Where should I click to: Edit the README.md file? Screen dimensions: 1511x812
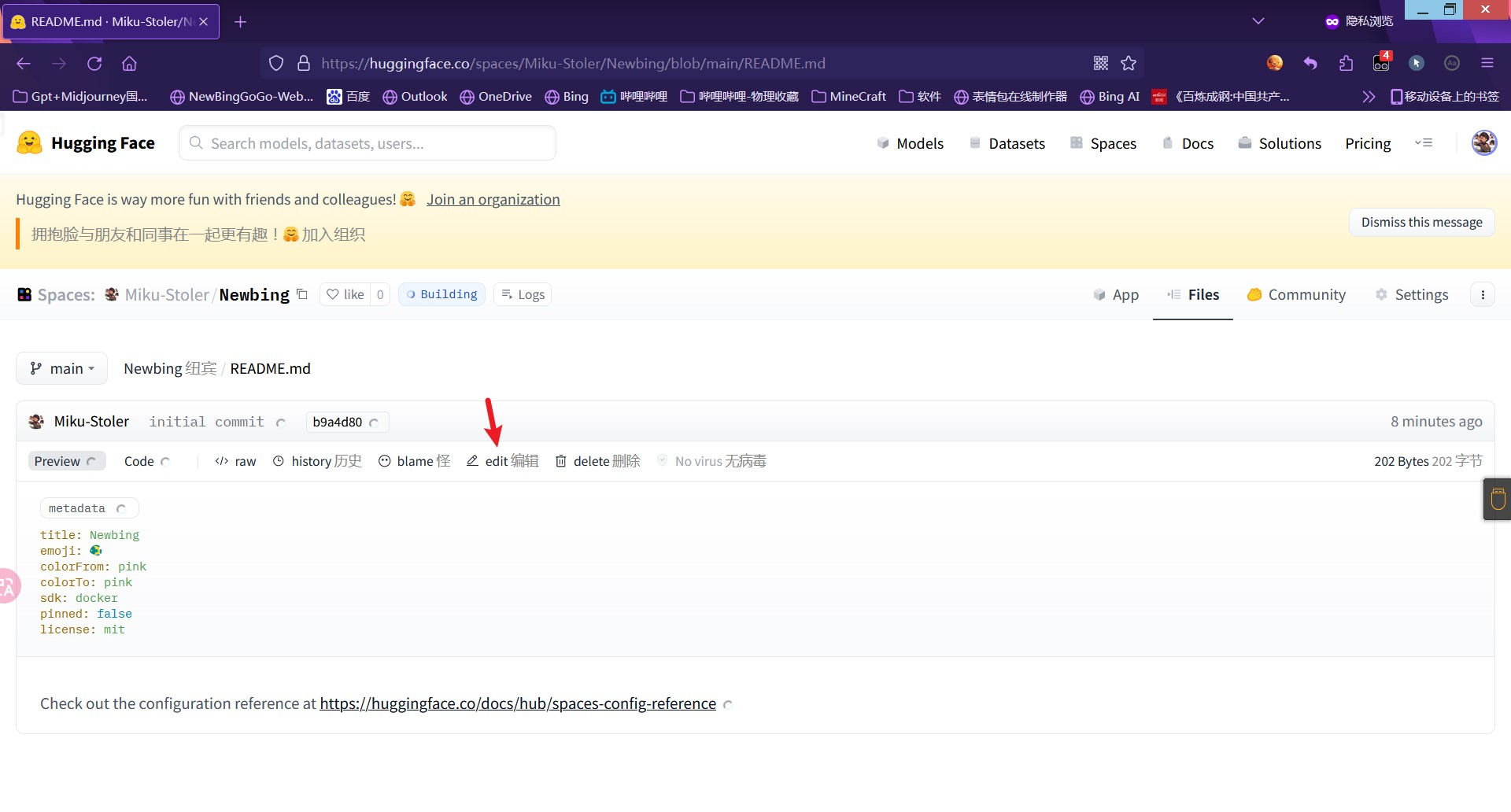pyautogui.click(x=503, y=461)
